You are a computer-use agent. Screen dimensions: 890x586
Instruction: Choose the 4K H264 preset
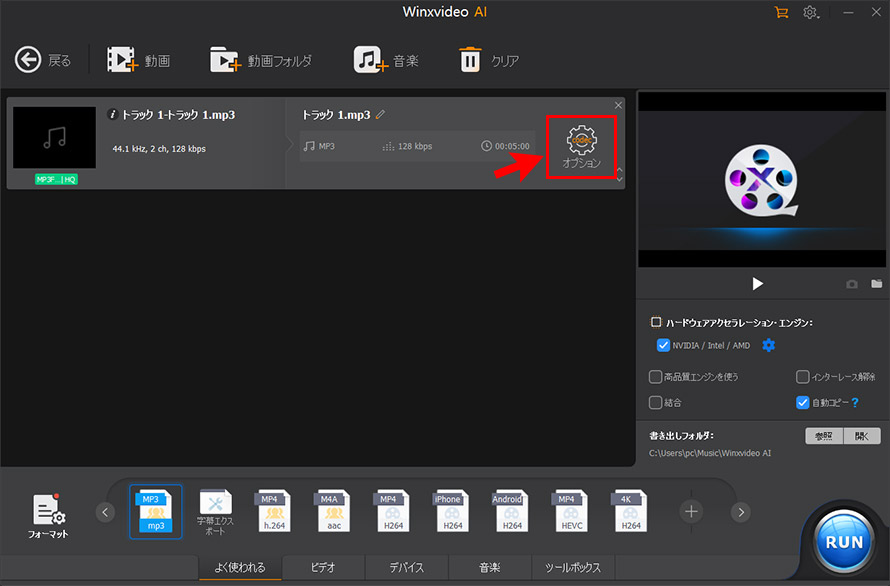click(631, 511)
